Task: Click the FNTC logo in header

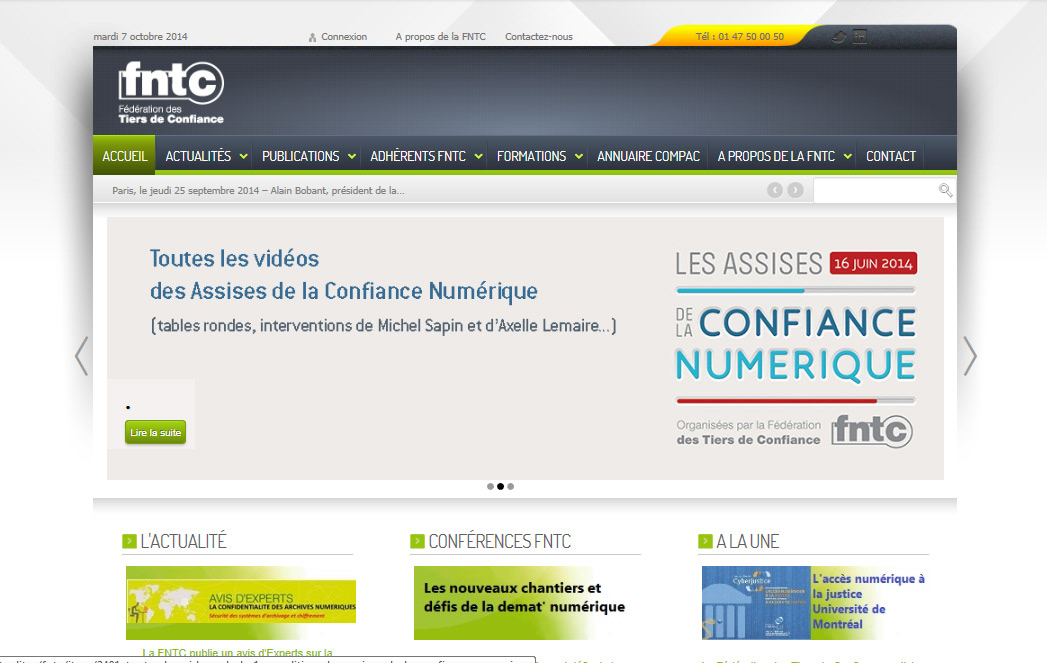Action: (171, 92)
